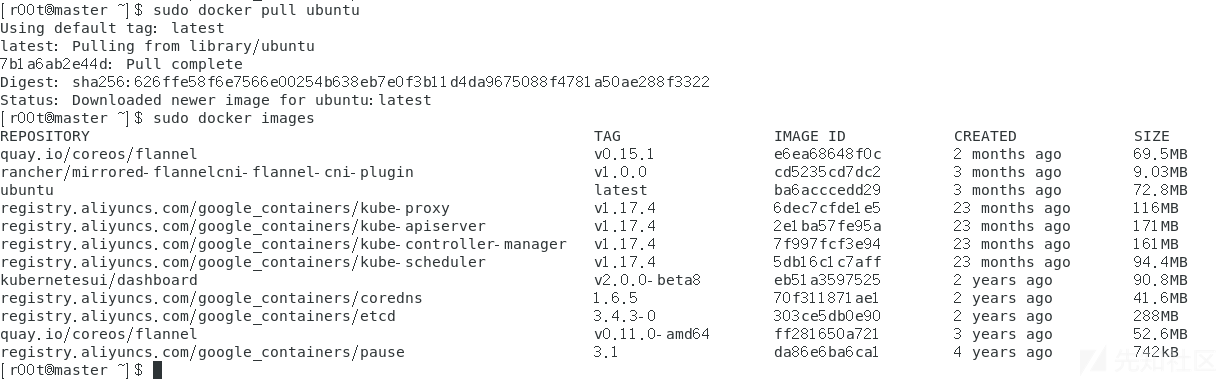Viewport: 1232px width, 379px height.
Task: Click the image ID ba6acccedd29
Action: pyautogui.click(x=827, y=190)
